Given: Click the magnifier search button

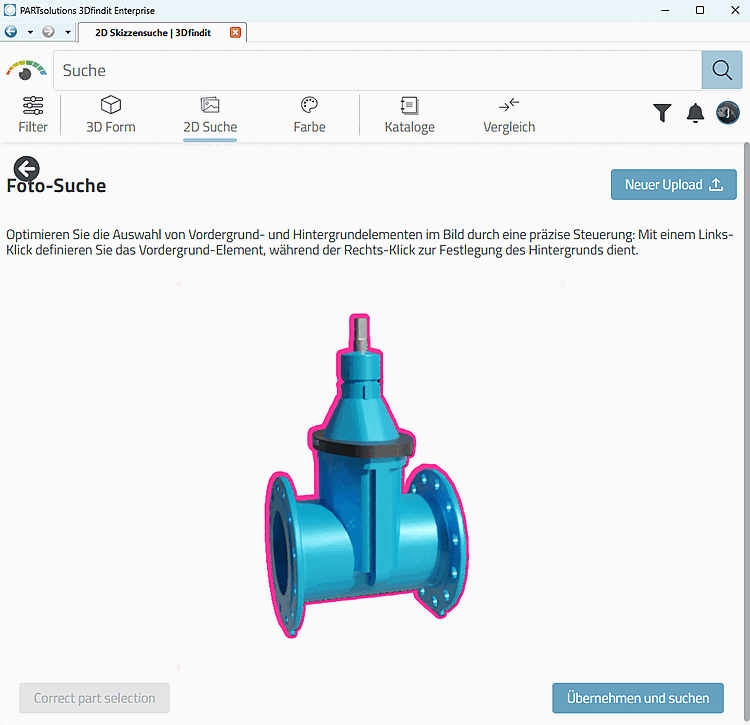Looking at the screenshot, I should 722,70.
